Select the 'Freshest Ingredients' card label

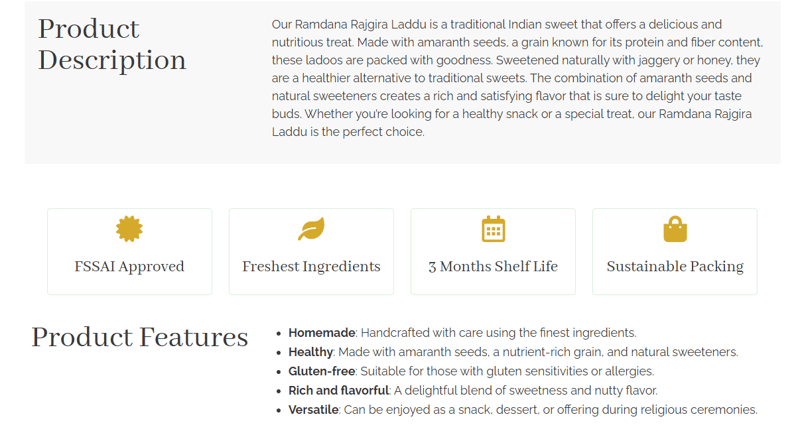pyautogui.click(x=311, y=267)
